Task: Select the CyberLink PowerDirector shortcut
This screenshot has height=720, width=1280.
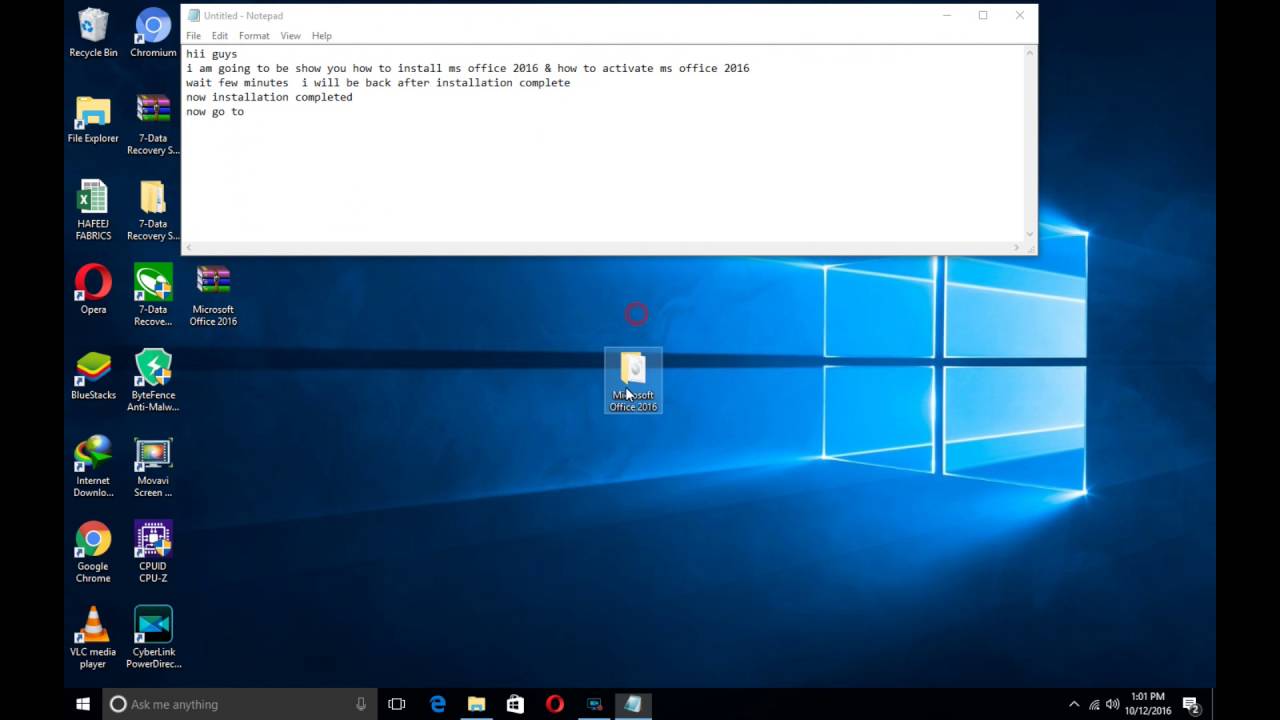Action: point(153,638)
